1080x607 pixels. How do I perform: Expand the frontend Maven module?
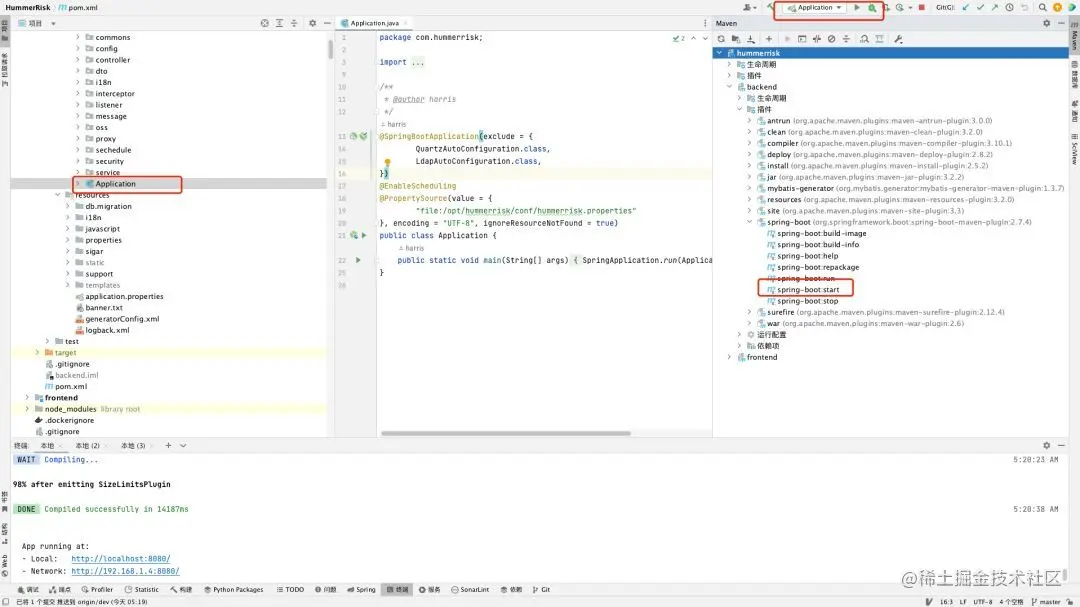(729, 357)
